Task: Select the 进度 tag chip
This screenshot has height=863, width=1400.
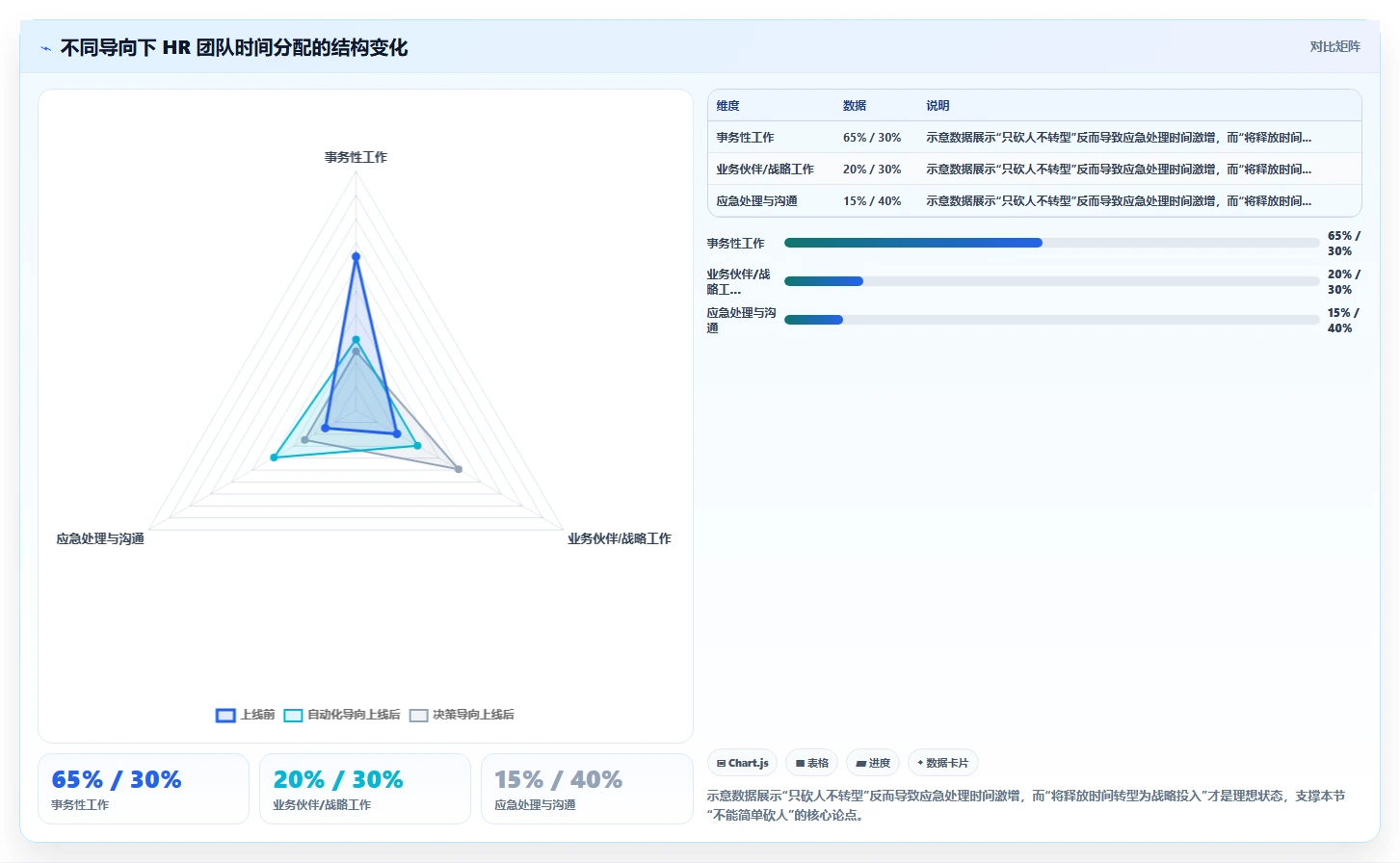Action: (x=873, y=763)
